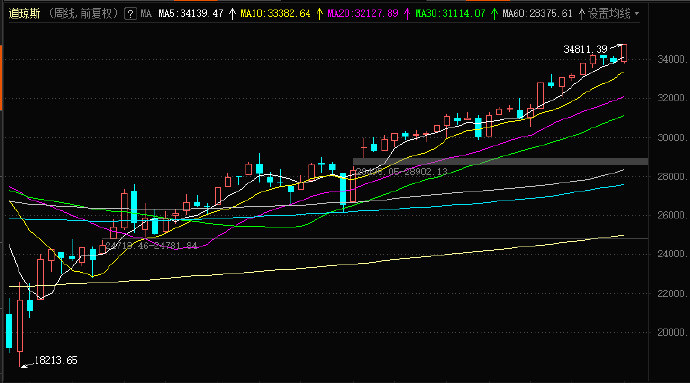Click the MA10 yellow up arrow
The width and height of the screenshot is (690, 383).
[x=319, y=14]
